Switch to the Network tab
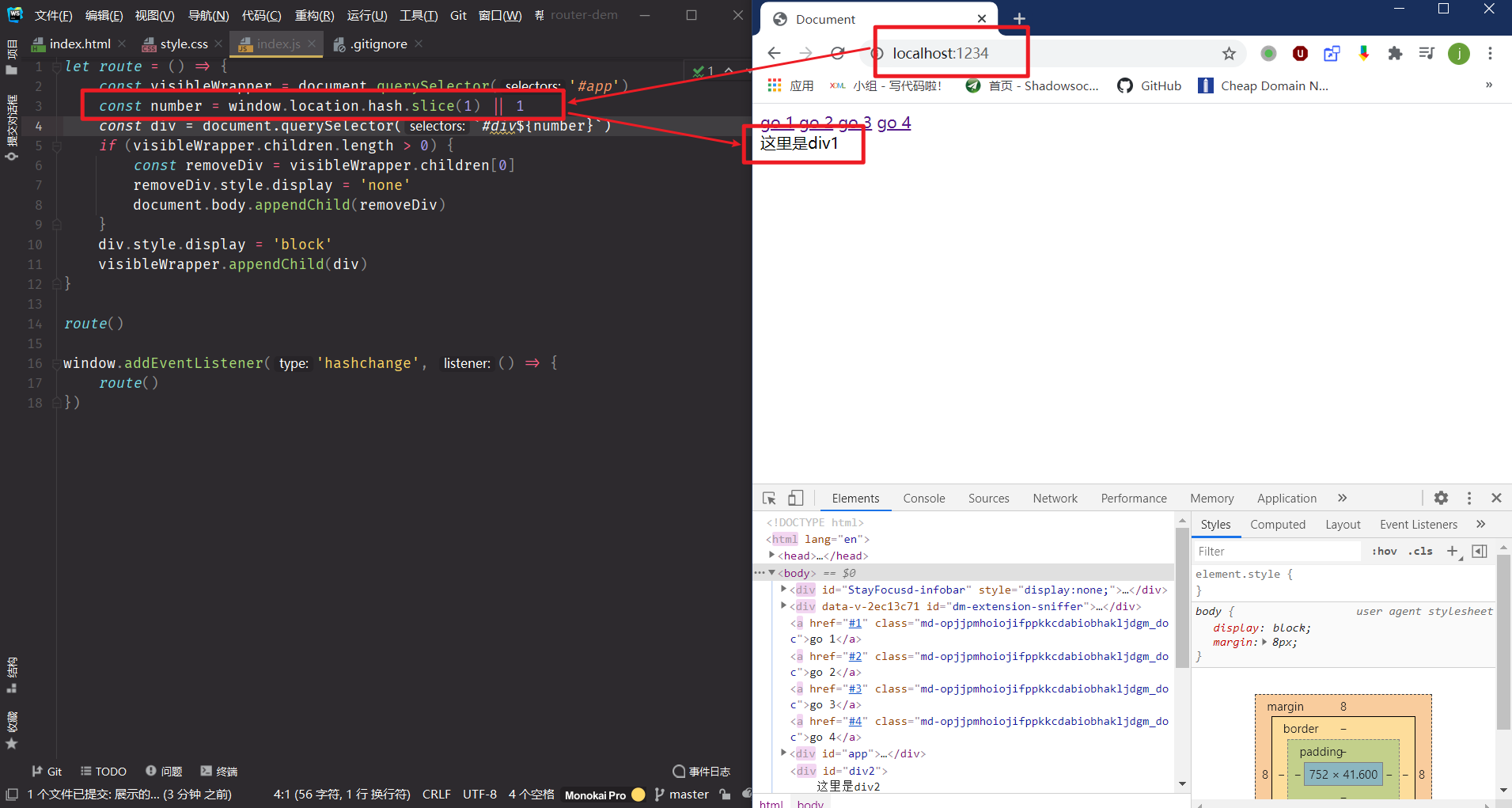 [1055, 498]
